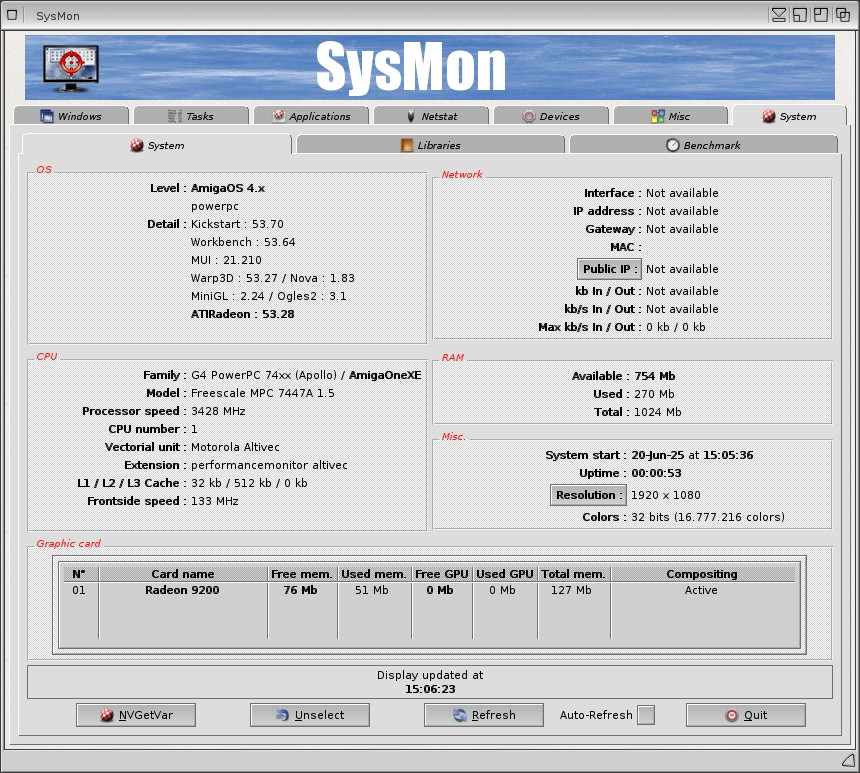Click the Applications tab ball icon
Screen dimensions: 860x773
[x=279, y=115]
